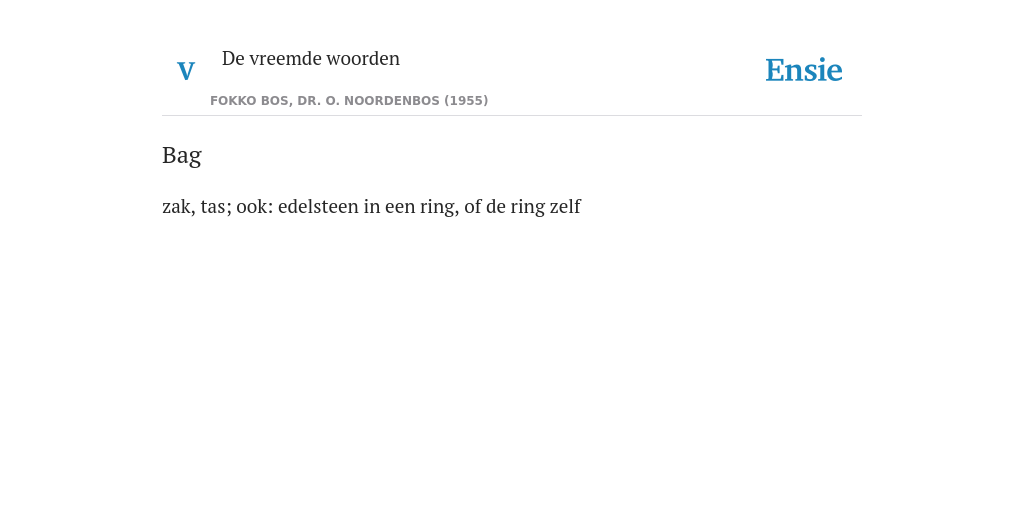Image resolution: width=1024 pixels, height=512 pixels.
Task: Click the surname "BOS" in the byline
Action: [x=271, y=101]
